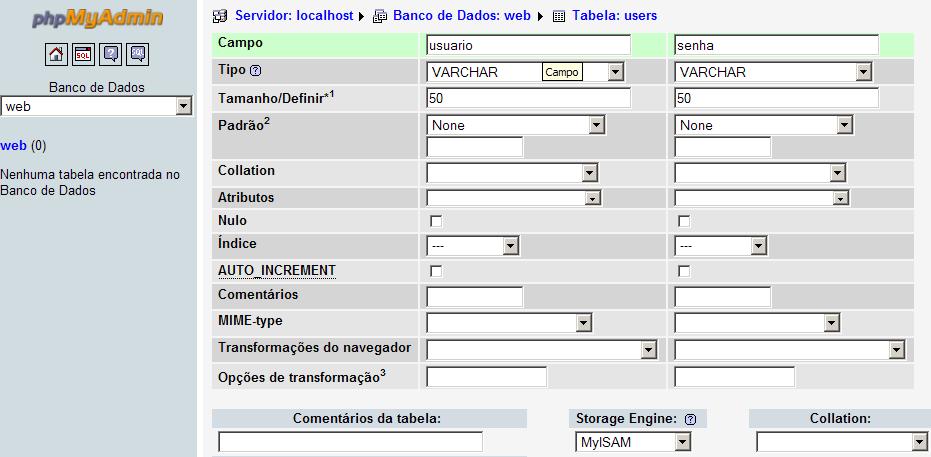Open Atributos dropdown for usuario
This screenshot has width=931, height=457.
pyautogui.click(x=514, y=198)
